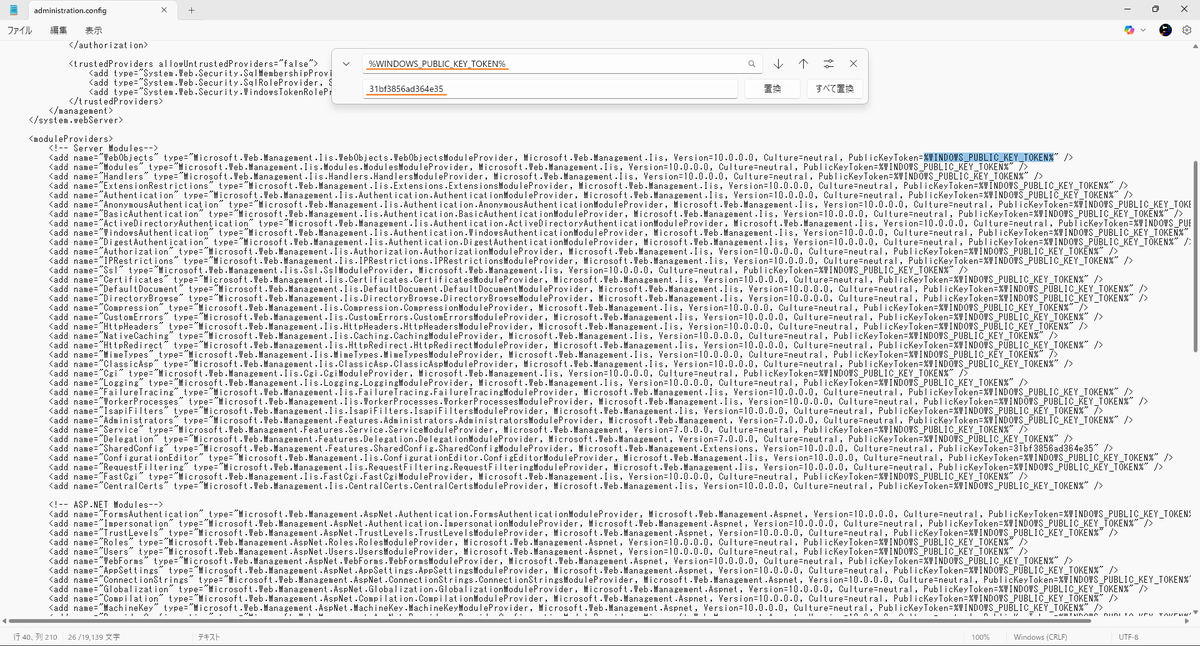Click the すべて置換 button
The height and width of the screenshot is (646, 1200).
click(835, 89)
